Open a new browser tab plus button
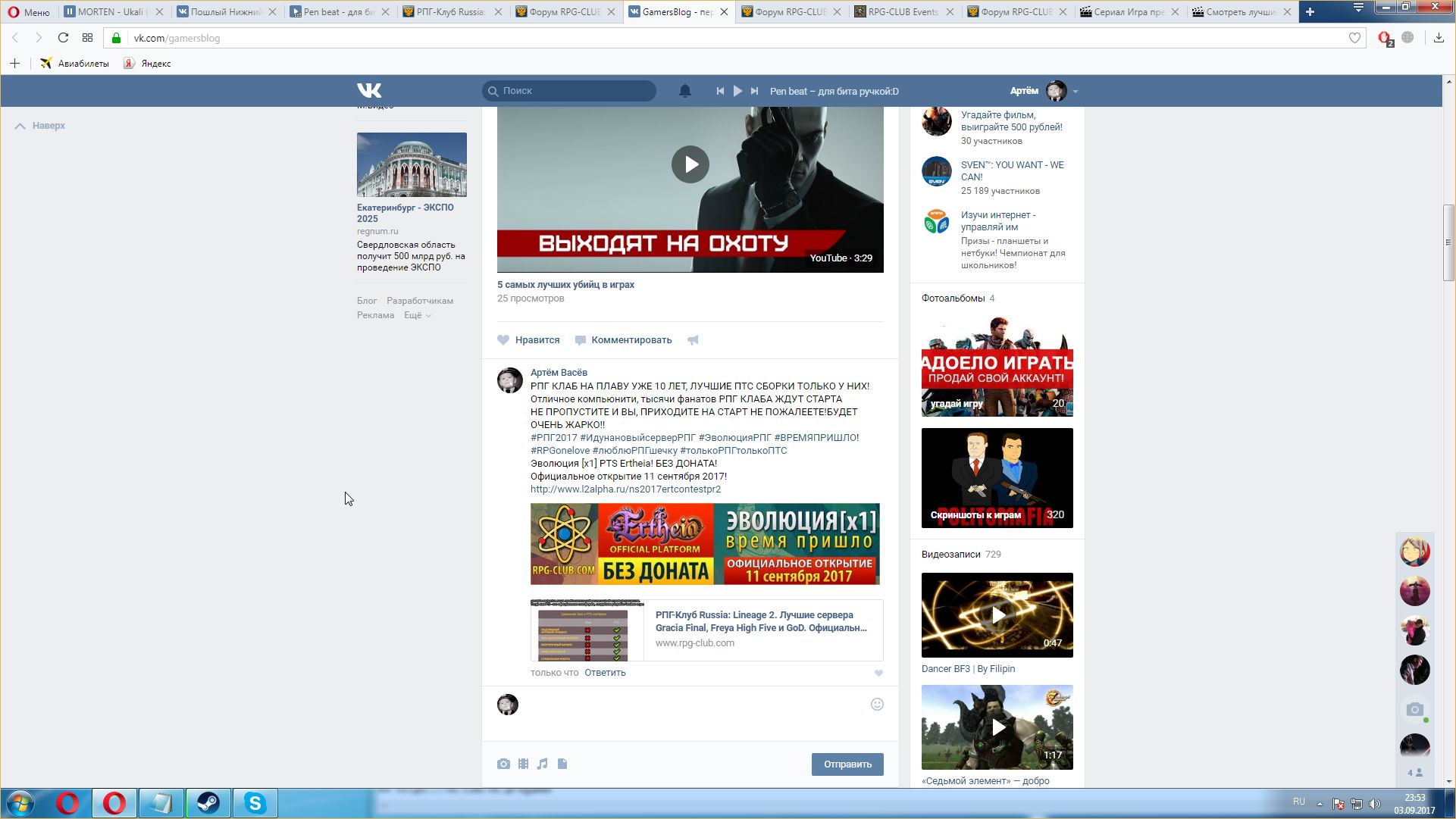This screenshot has width=1456, height=819. click(1310, 12)
